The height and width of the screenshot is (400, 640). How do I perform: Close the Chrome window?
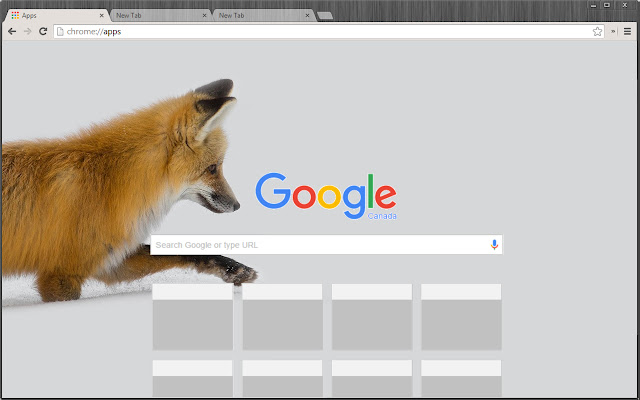coord(625,5)
